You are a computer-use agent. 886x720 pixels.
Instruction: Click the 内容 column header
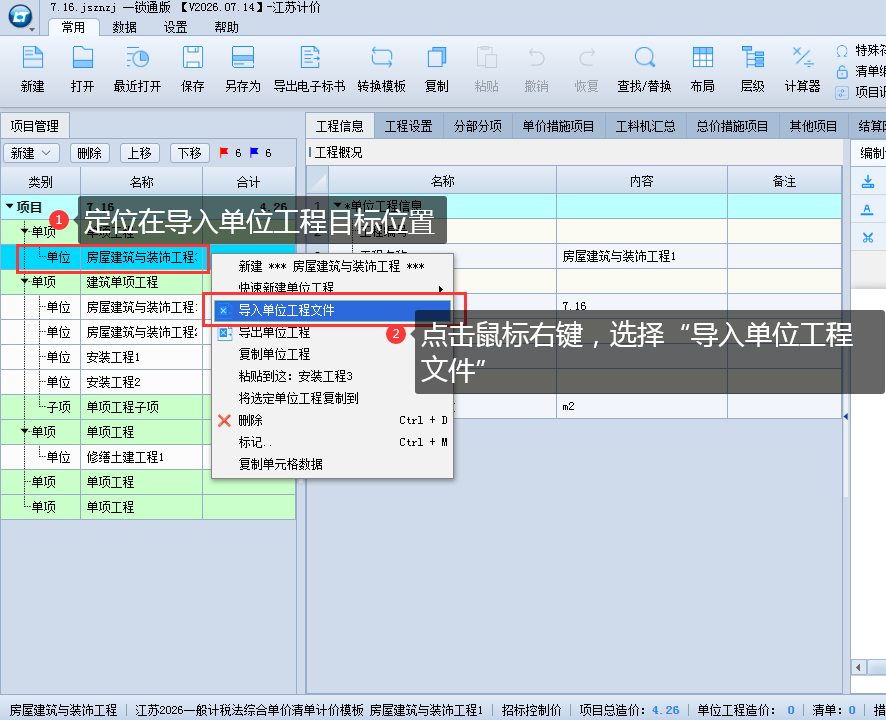pyautogui.click(x=641, y=181)
